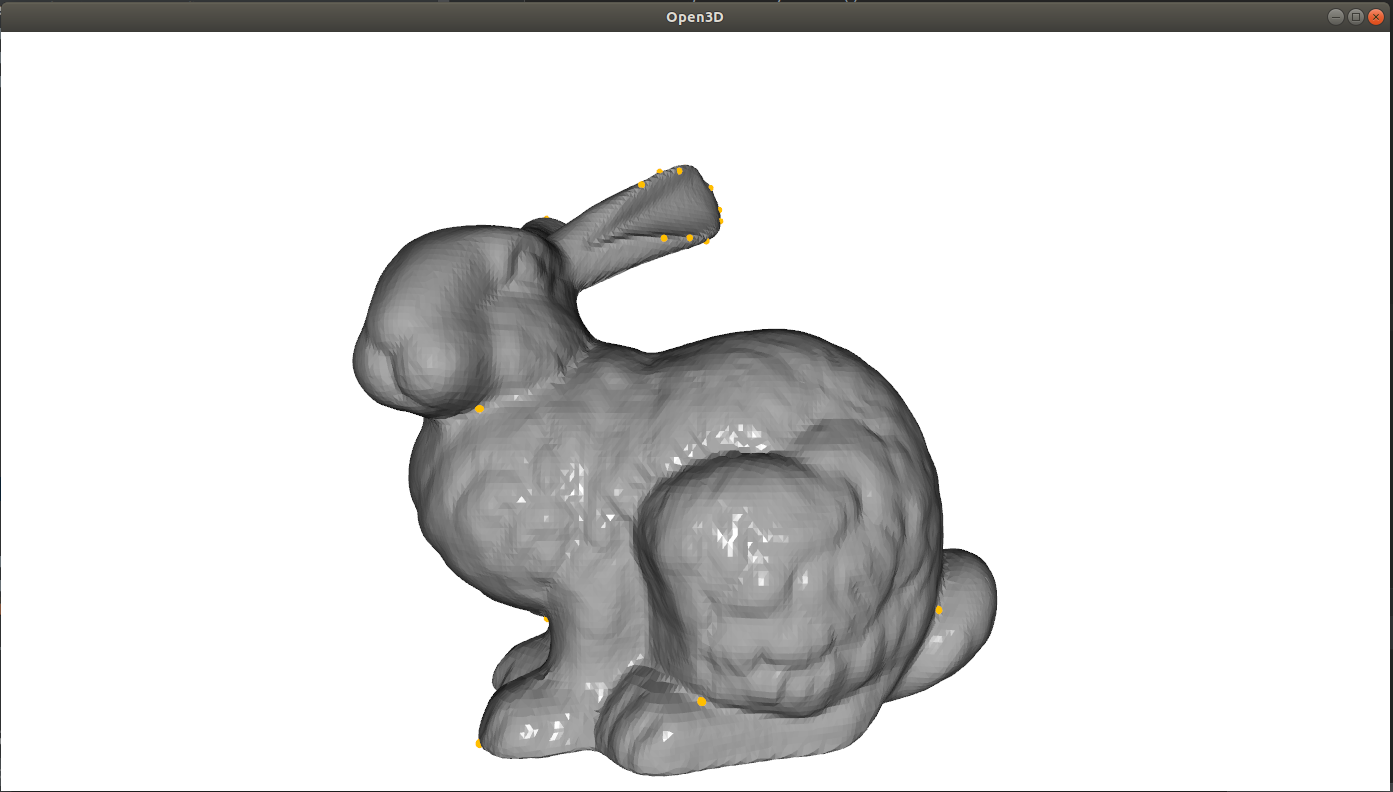The height and width of the screenshot is (792, 1393).
Task: Maximize the Open3D viewer window
Action: [1356, 16]
